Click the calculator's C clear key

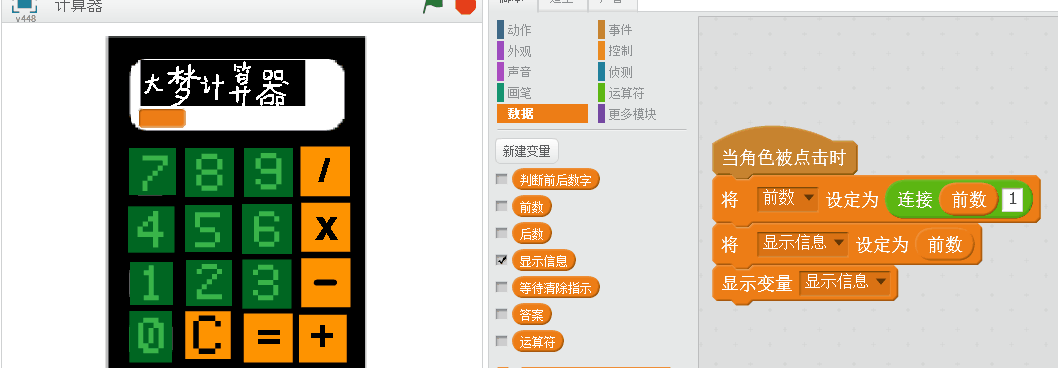coord(208,335)
